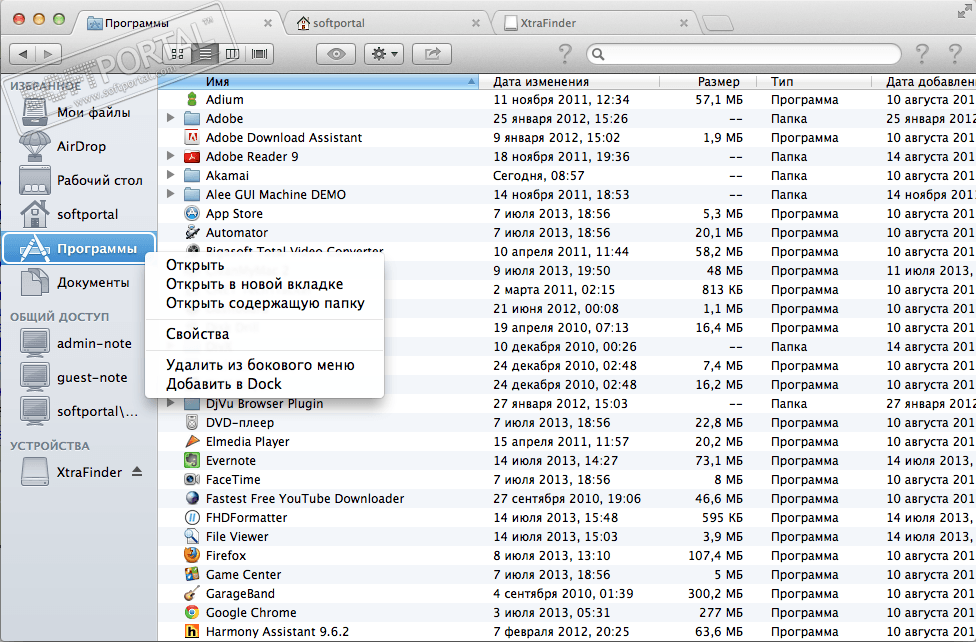Select the Adium app icon
976x642 pixels.
point(192,100)
